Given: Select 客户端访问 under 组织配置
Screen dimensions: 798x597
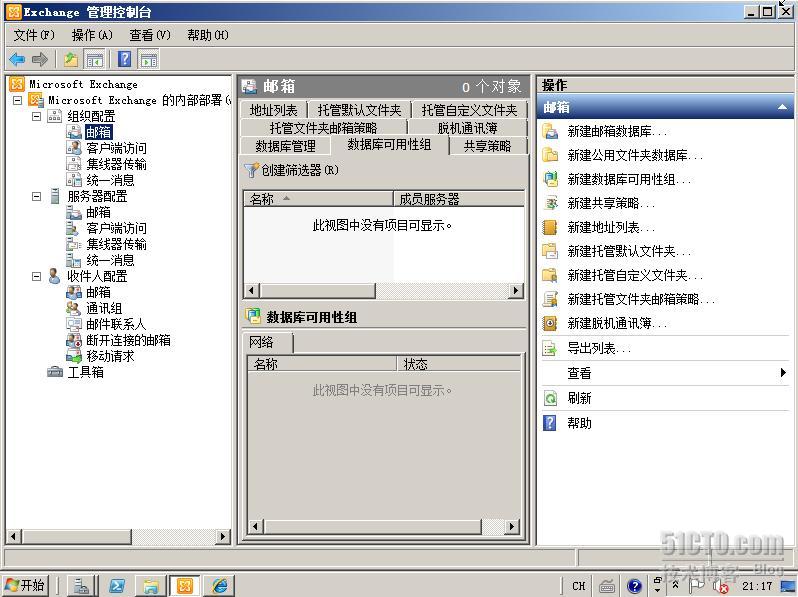Looking at the screenshot, I should pos(117,148).
